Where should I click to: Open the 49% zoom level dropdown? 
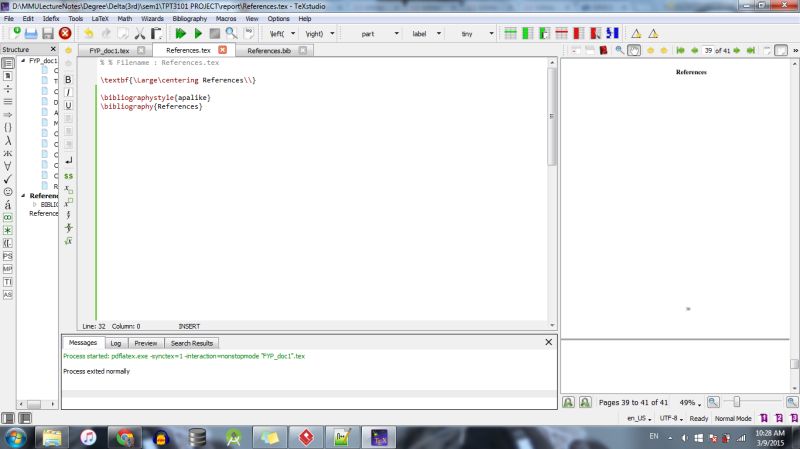(x=690, y=403)
